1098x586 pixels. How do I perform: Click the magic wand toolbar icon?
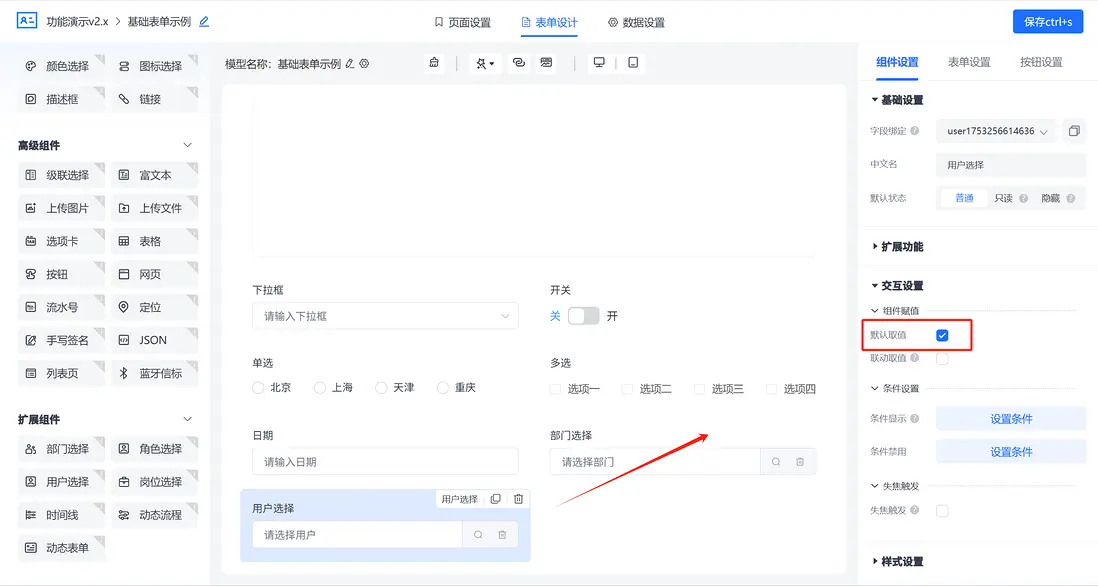pyautogui.click(x=484, y=62)
